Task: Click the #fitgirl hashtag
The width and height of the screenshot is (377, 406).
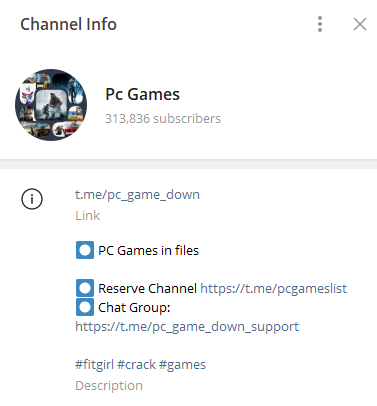Action: pyautogui.click(x=94, y=364)
